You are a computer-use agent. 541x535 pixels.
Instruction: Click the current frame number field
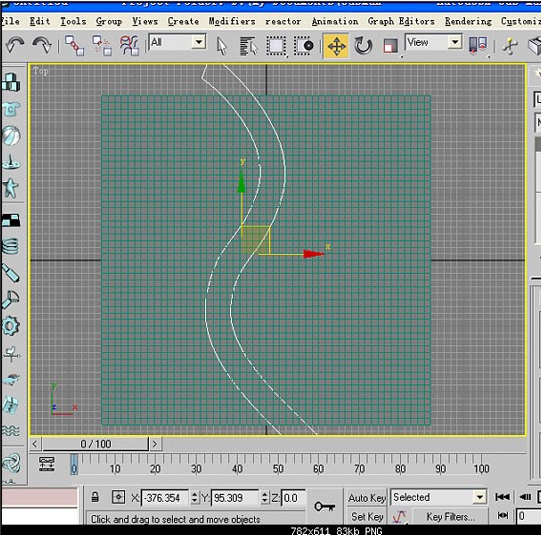(x=528, y=516)
